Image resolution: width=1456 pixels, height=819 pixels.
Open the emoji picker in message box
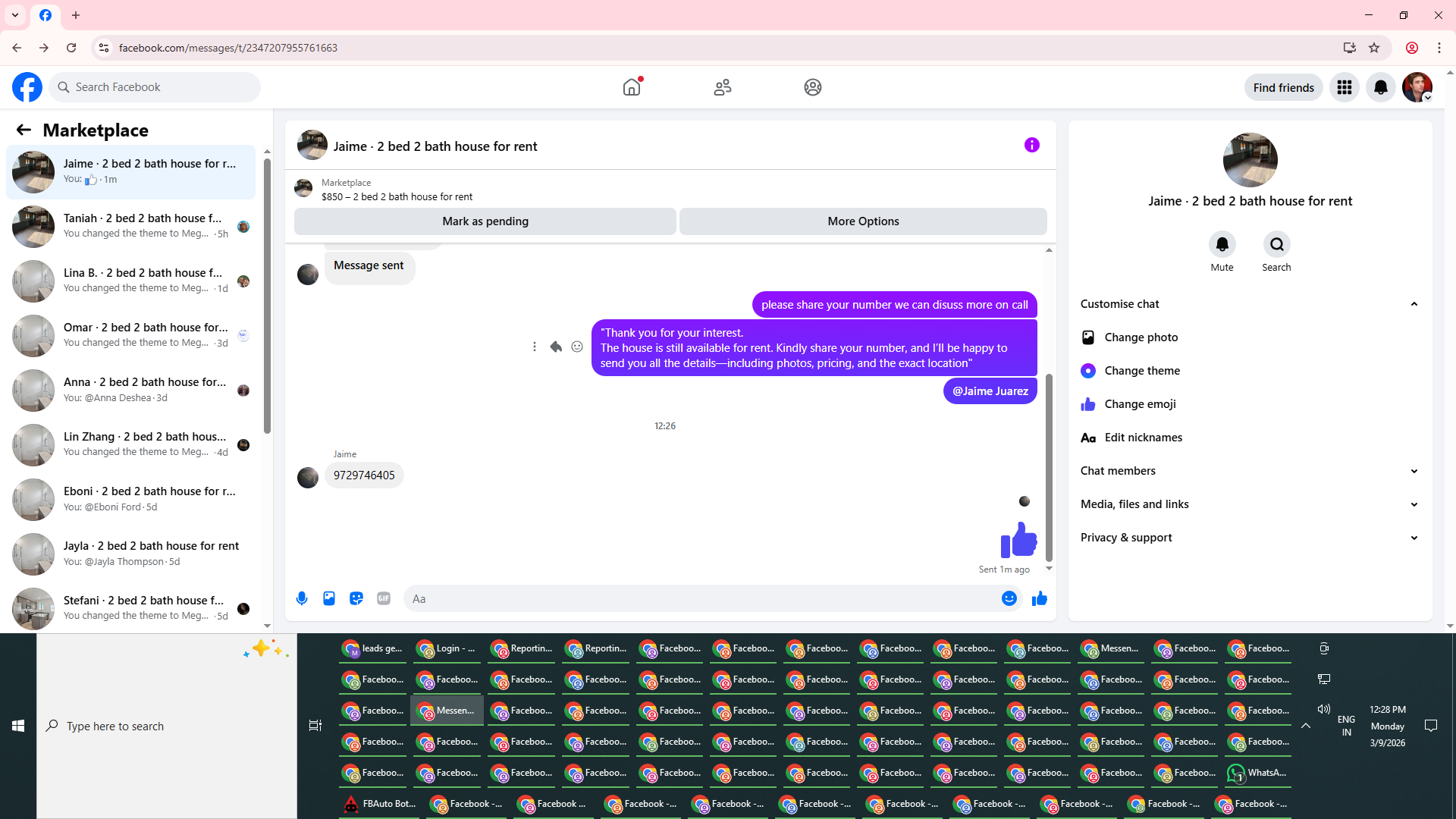(1009, 598)
